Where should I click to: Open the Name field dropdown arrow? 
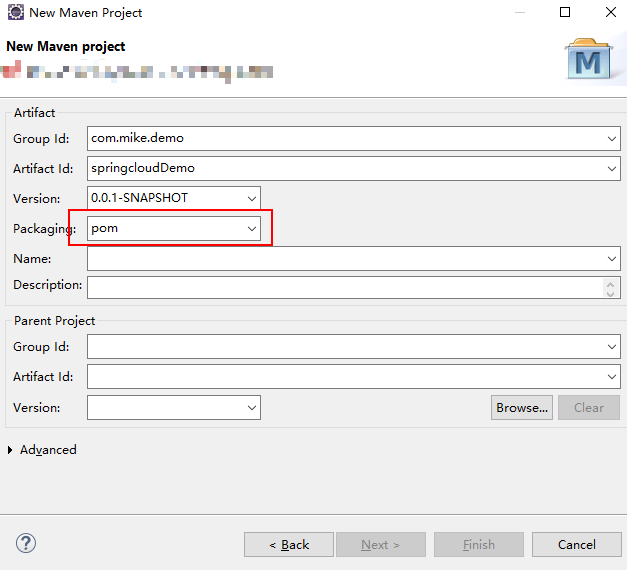click(611, 258)
